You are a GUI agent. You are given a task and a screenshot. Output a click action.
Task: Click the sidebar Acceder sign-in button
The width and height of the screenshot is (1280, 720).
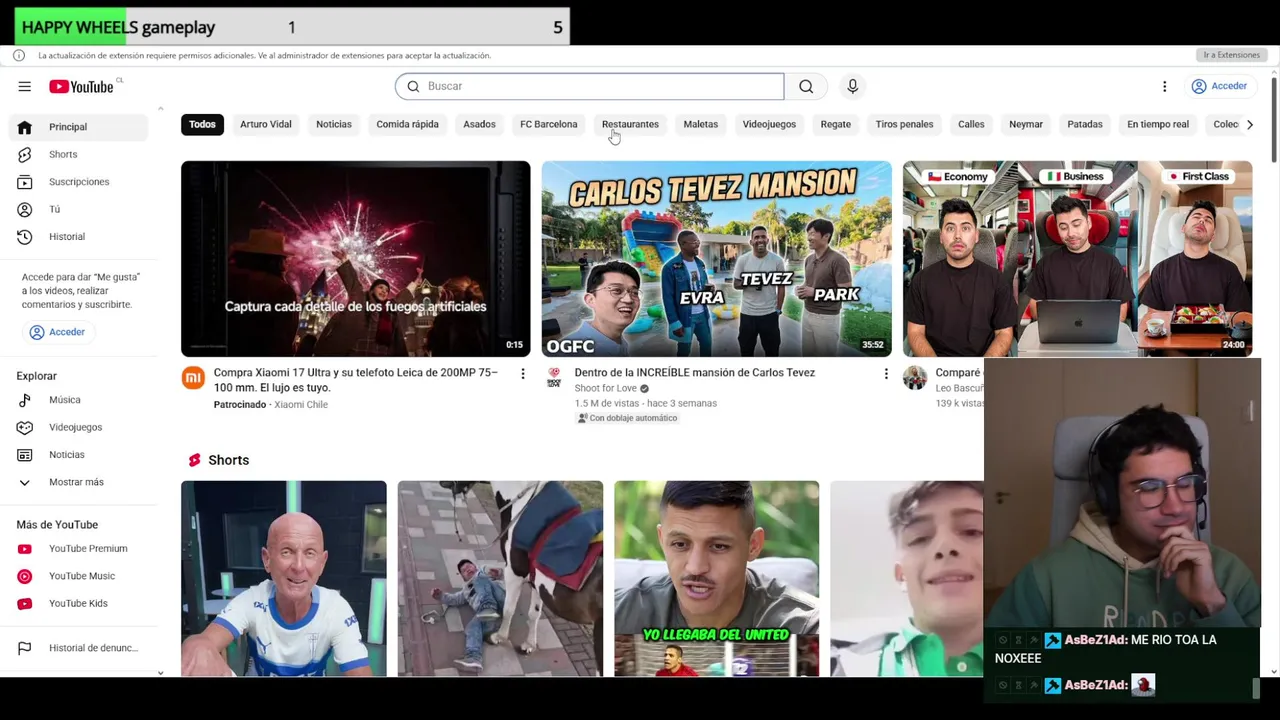[x=58, y=332]
